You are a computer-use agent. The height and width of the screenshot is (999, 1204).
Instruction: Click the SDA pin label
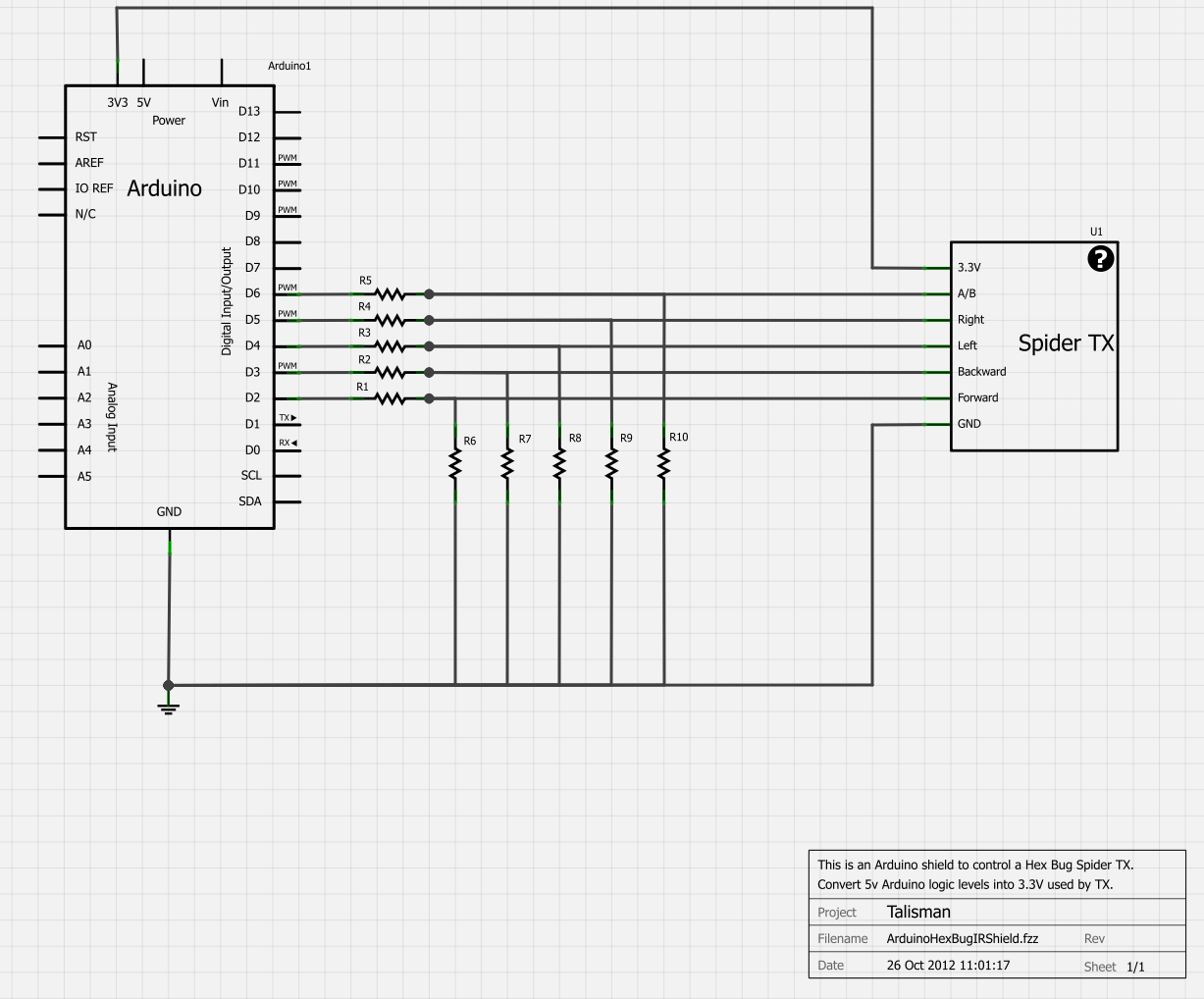pyautogui.click(x=250, y=501)
